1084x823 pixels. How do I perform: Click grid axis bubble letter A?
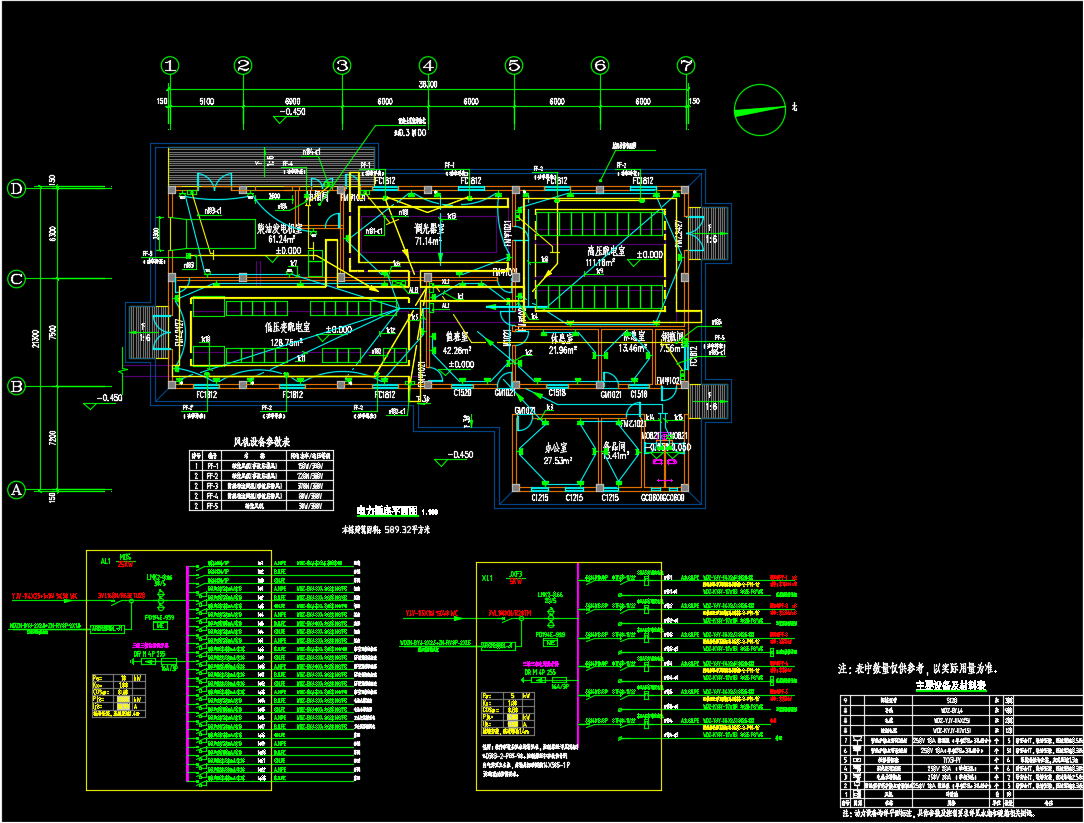(x=16, y=490)
